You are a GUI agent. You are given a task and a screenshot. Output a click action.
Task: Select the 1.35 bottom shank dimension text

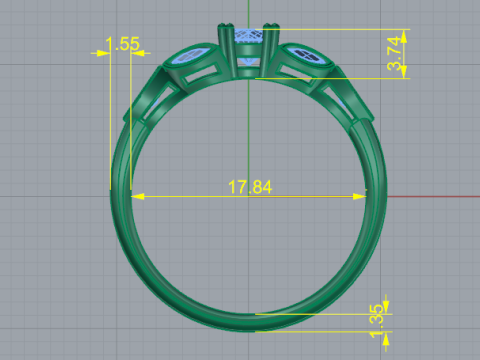(x=376, y=320)
